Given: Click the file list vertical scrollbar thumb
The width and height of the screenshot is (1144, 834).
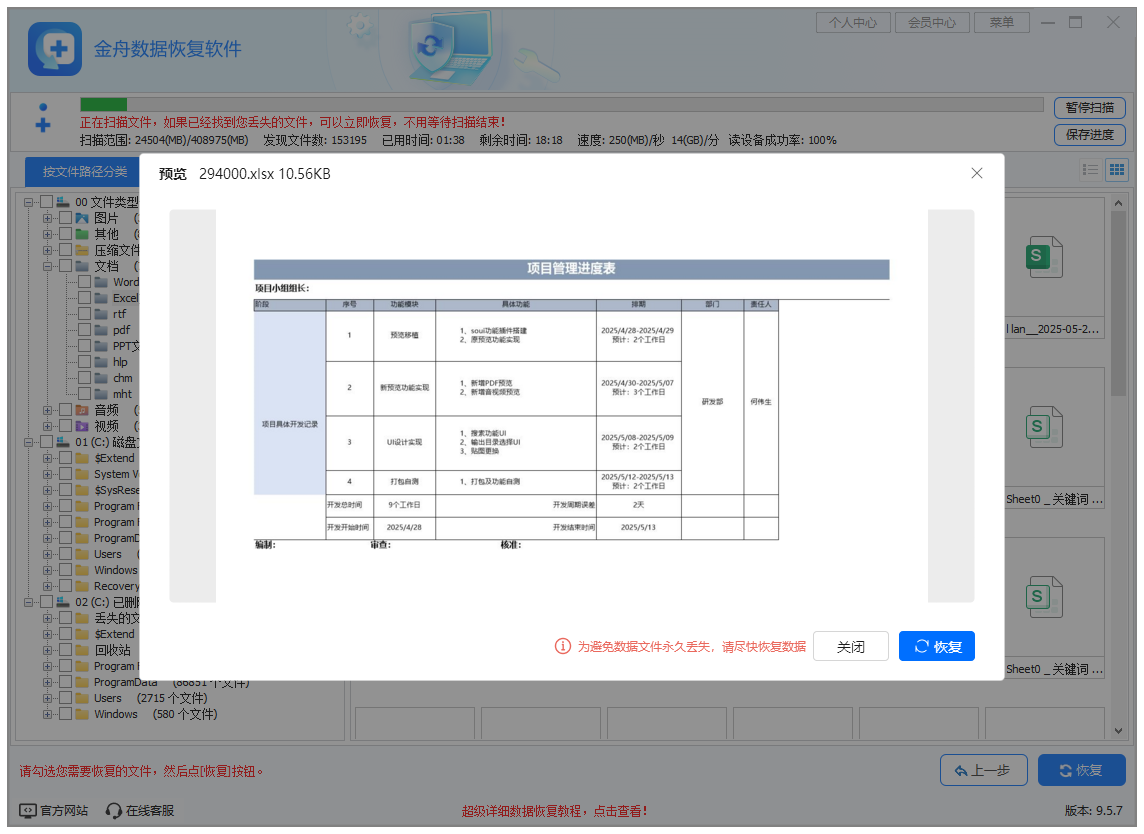Looking at the screenshot, I should 1118,304.
